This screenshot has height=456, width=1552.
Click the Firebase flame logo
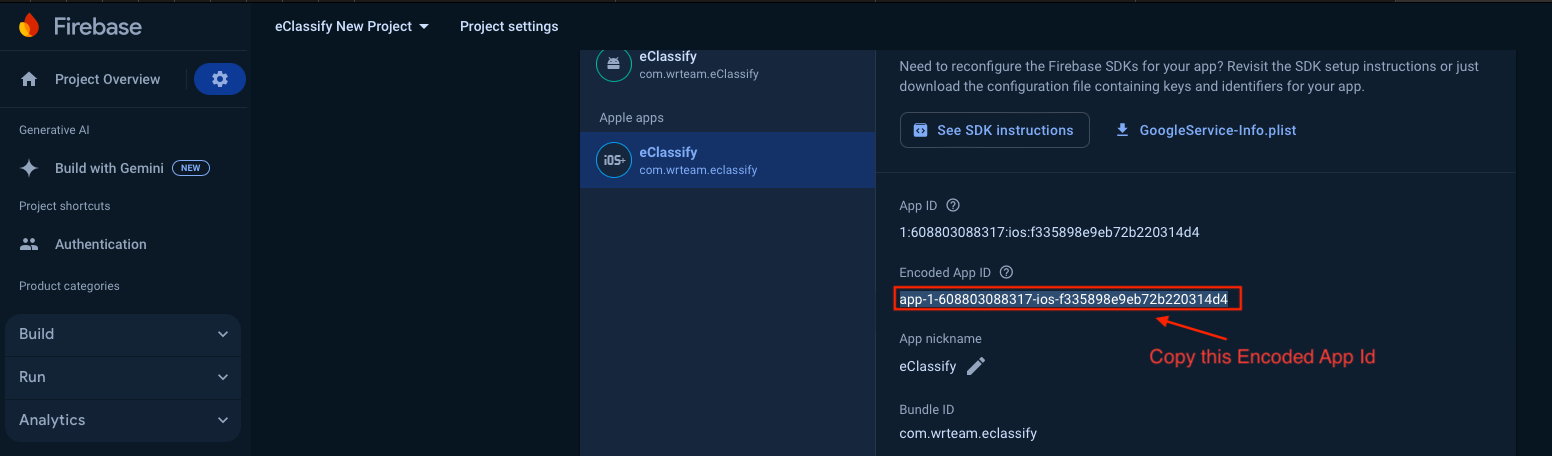(x=29, y=25)
